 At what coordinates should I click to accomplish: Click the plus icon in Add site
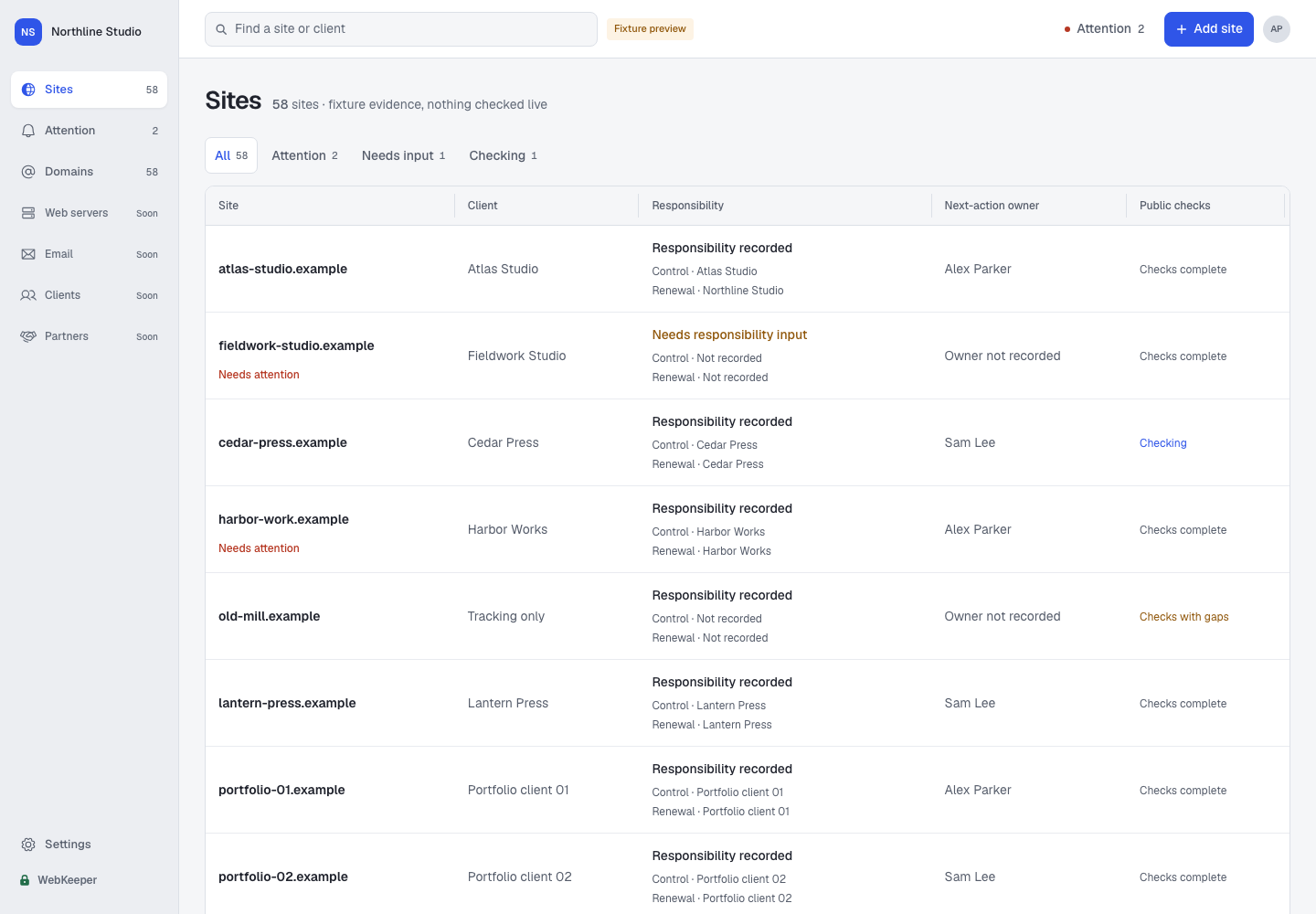click(1182, 29)
